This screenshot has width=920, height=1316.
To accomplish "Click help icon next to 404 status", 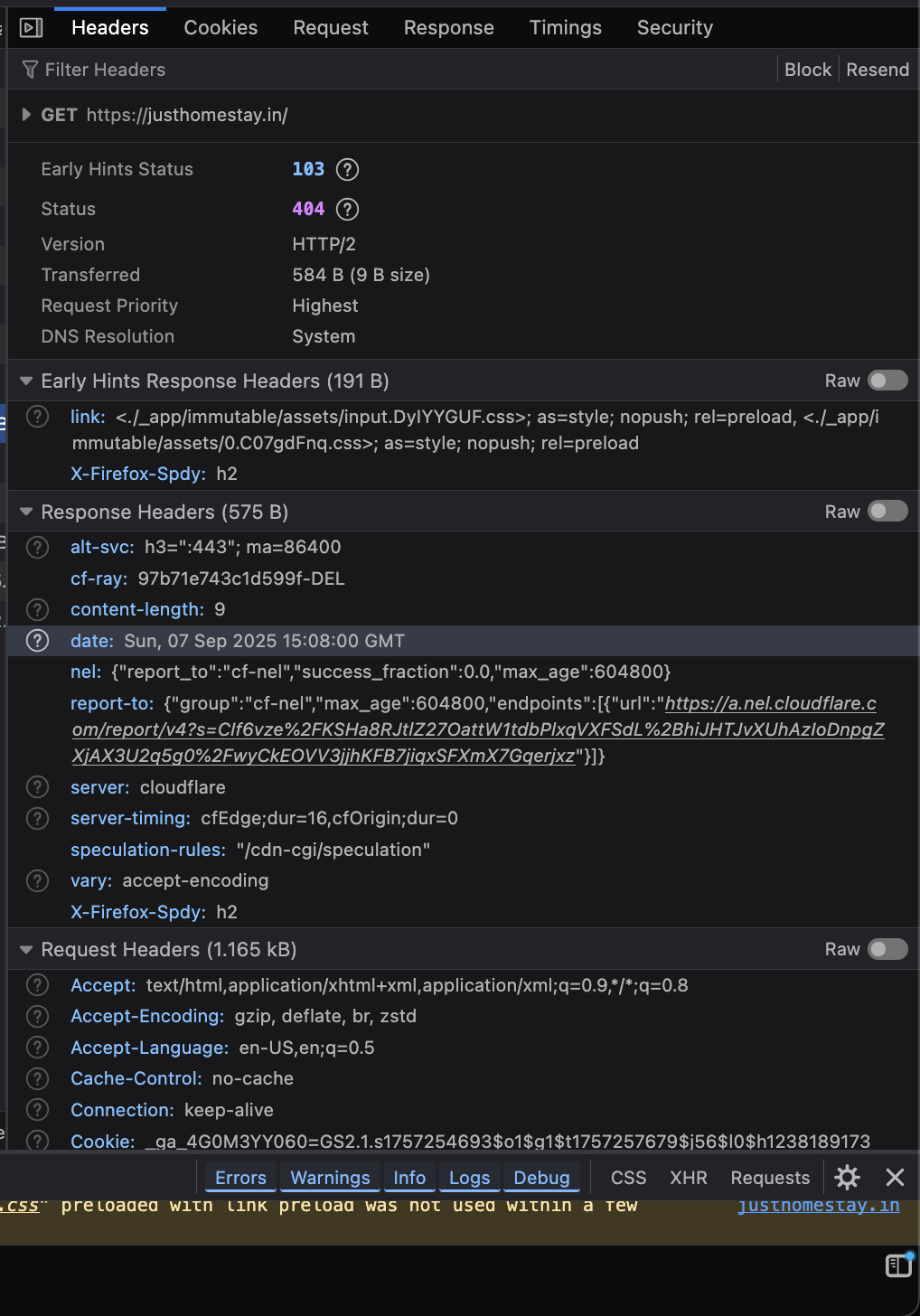I will 347,210.
